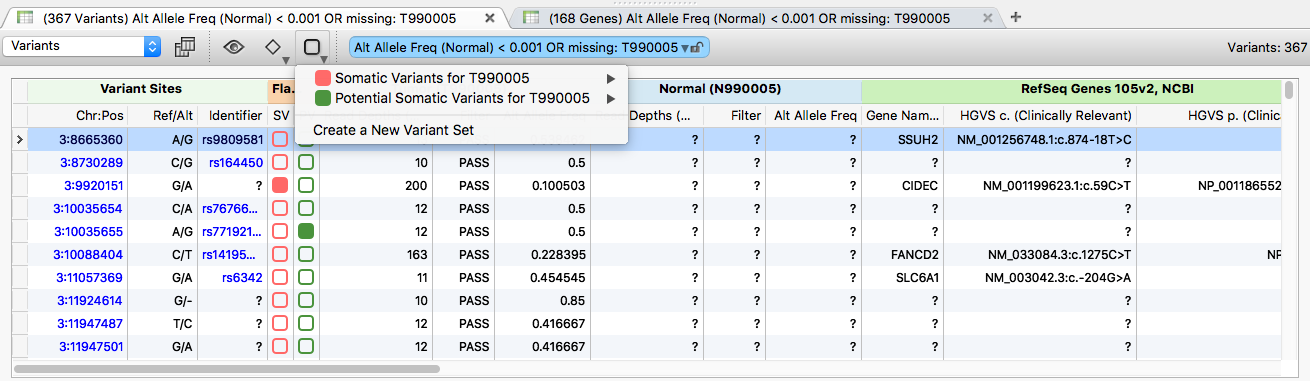1310x381 pixels.
Task: Toggle red flag checkbox for row 3:11924614
Action: pyautogui.click(x=280, y=300)
